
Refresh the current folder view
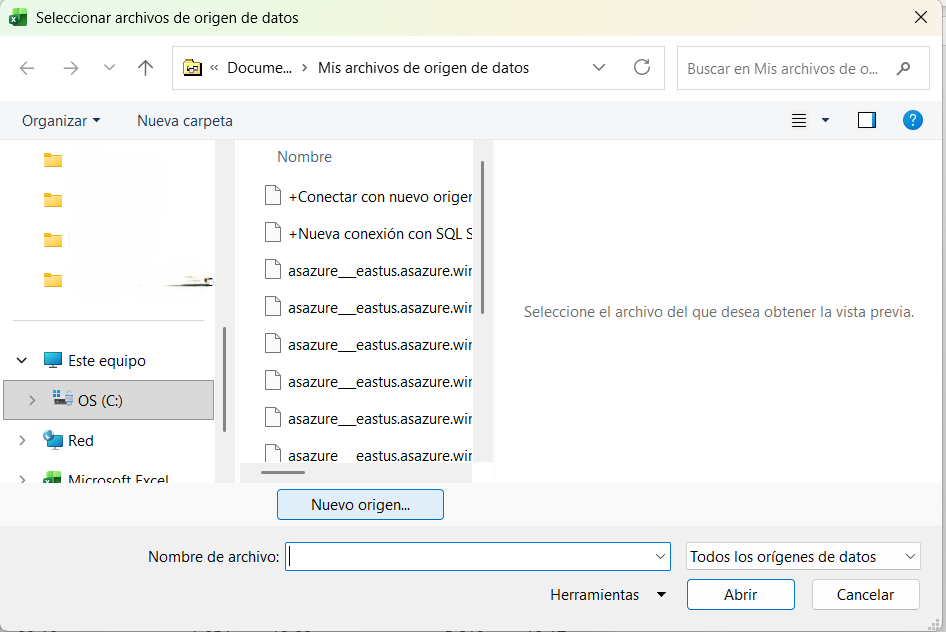642,68
